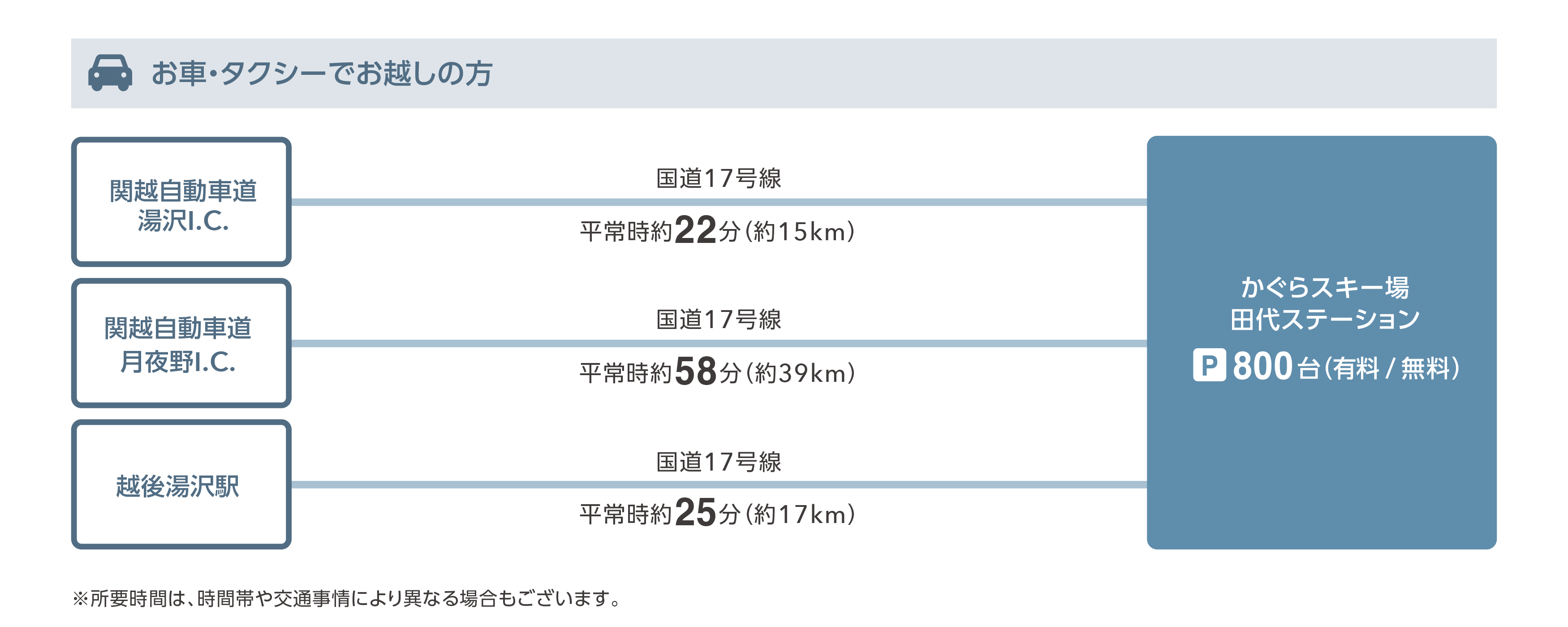The image size is (1568, 627).
Task: Click the (約17km) distance text
Action: click(801, 515)
